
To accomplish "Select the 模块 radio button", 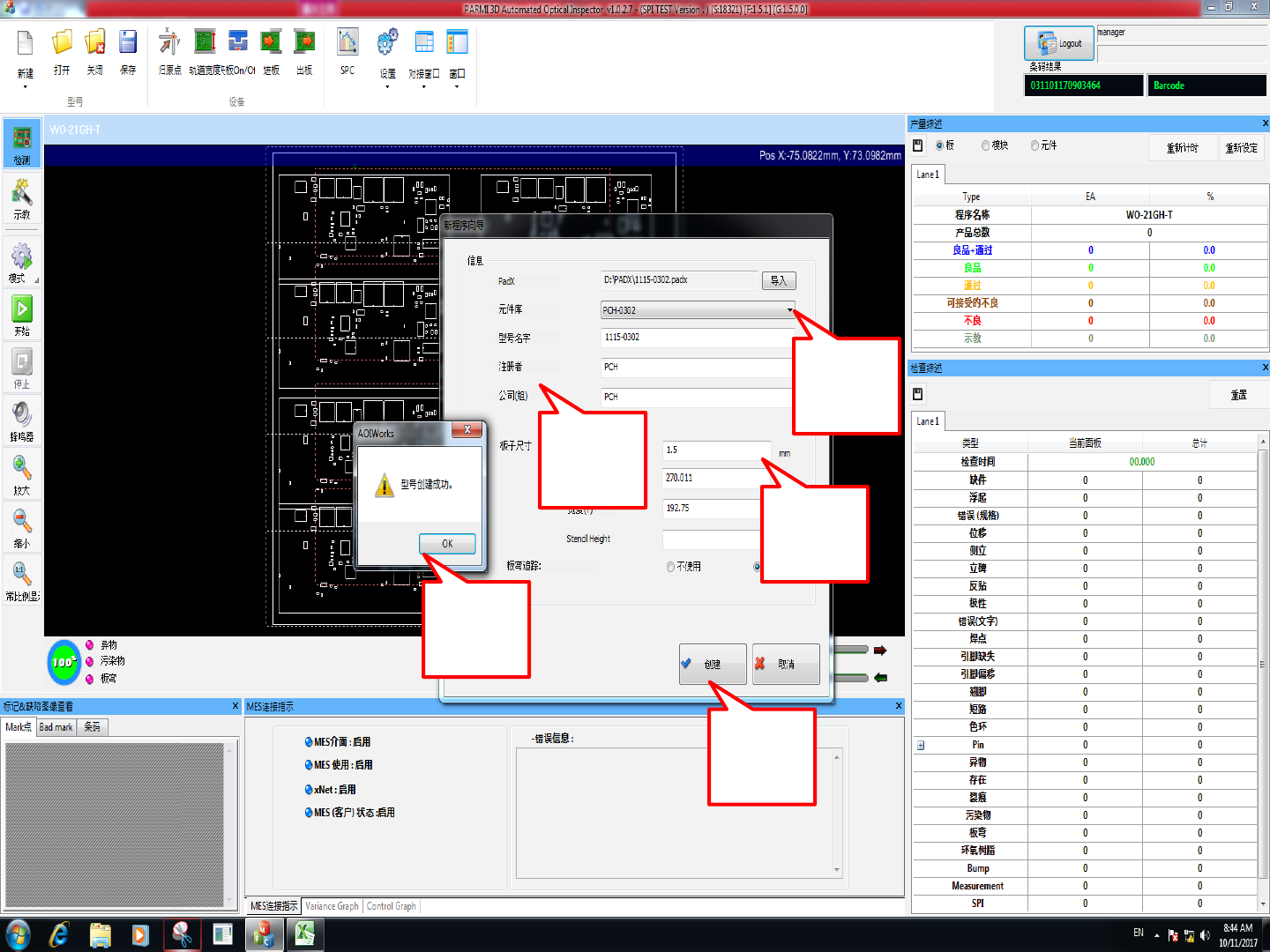I will pos(986,145).
